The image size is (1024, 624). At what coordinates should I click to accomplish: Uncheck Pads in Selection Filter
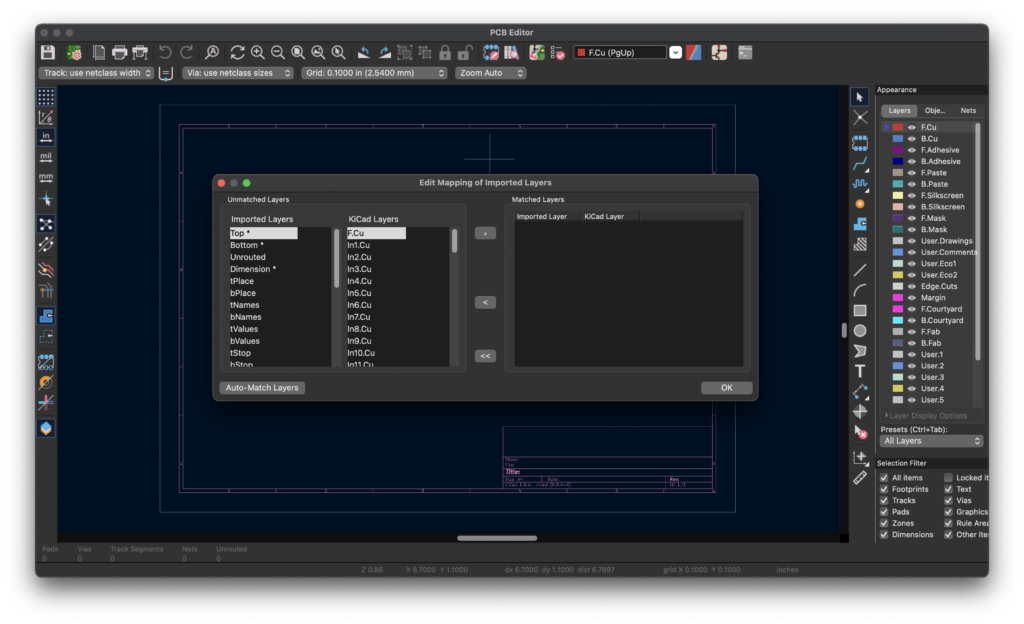point(884,512)
